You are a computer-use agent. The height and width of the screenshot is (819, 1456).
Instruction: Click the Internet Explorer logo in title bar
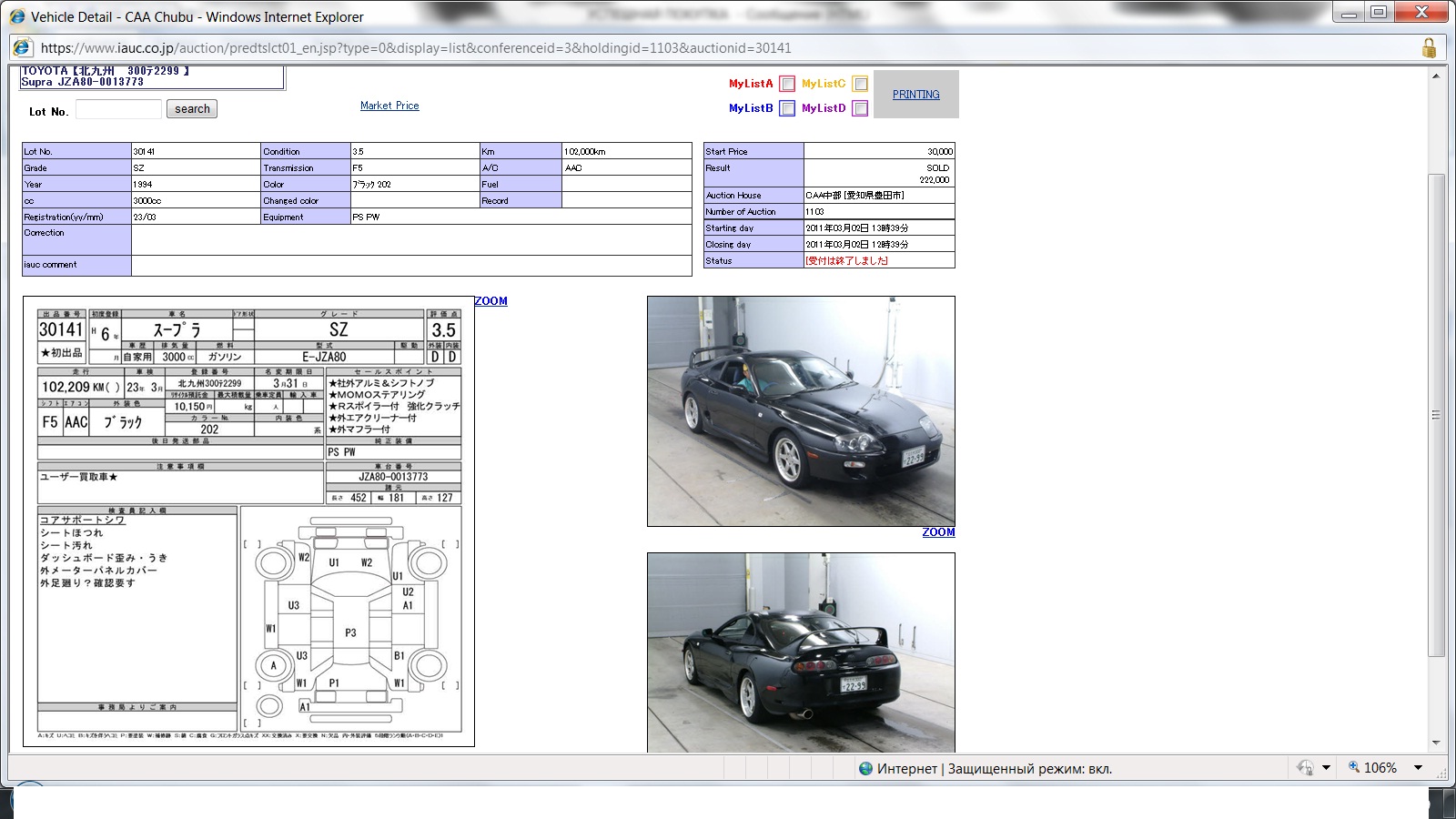pos(17,16)
